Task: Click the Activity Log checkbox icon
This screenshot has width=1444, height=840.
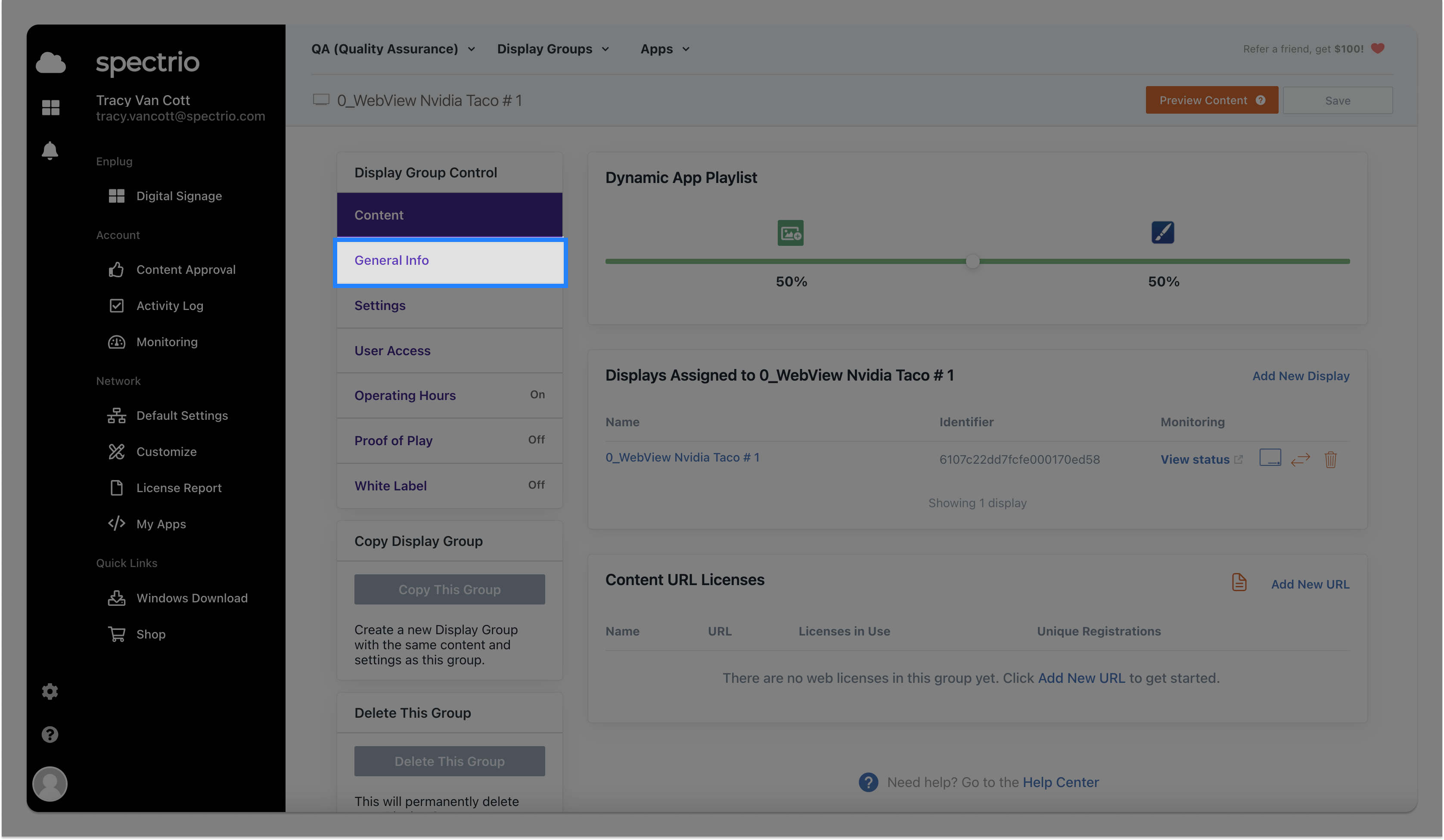Action: click(116, 305)
